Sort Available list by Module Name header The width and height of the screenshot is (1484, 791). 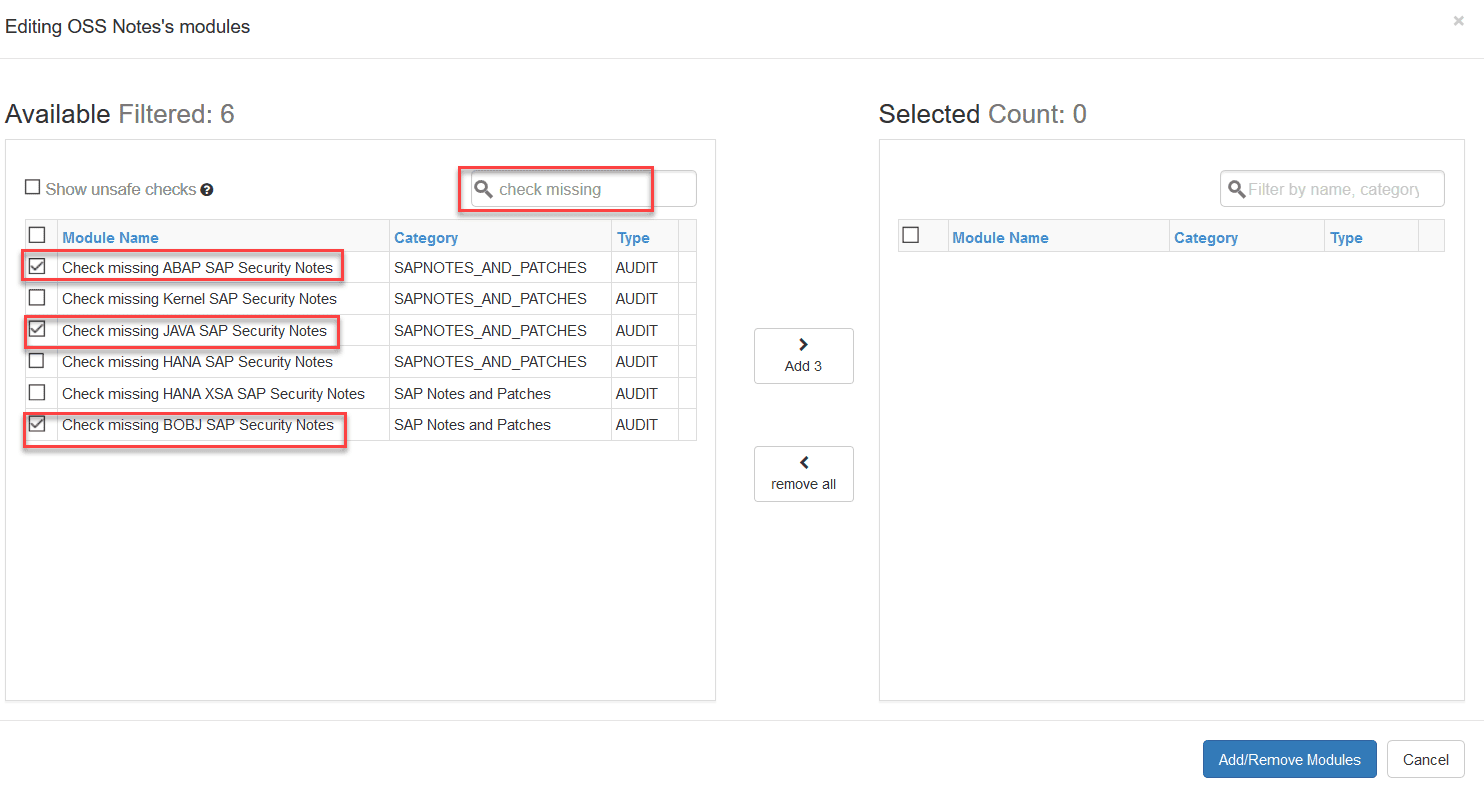tap(110, 238)
